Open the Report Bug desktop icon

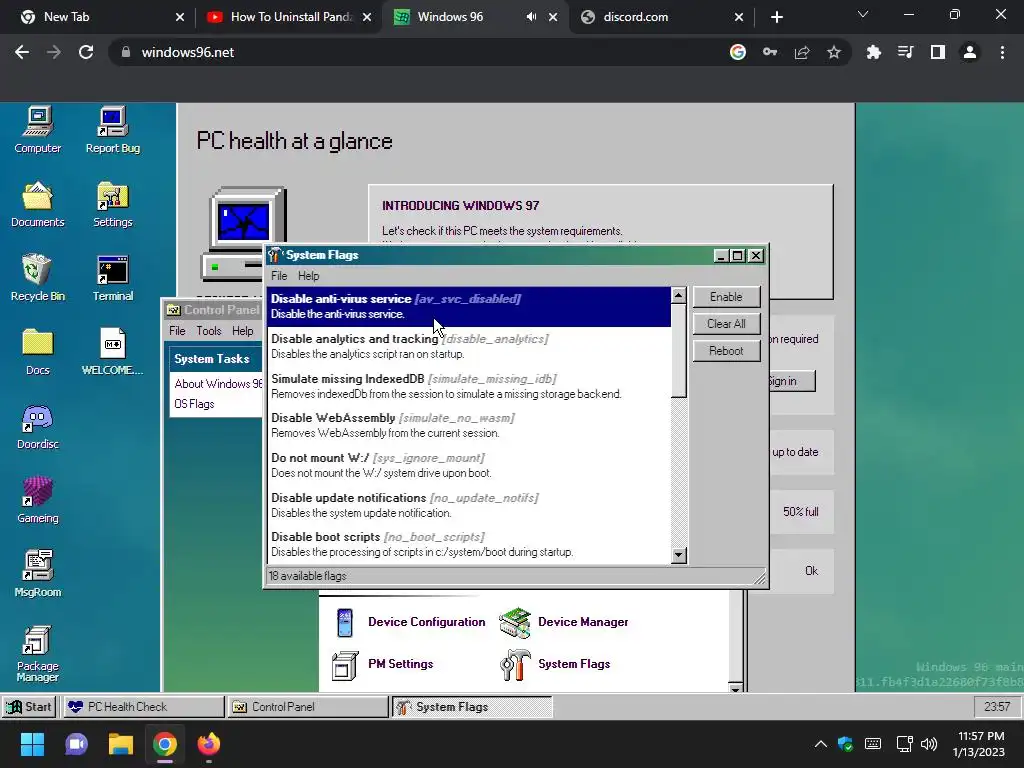pyautogui.click(x=112, y=129)
